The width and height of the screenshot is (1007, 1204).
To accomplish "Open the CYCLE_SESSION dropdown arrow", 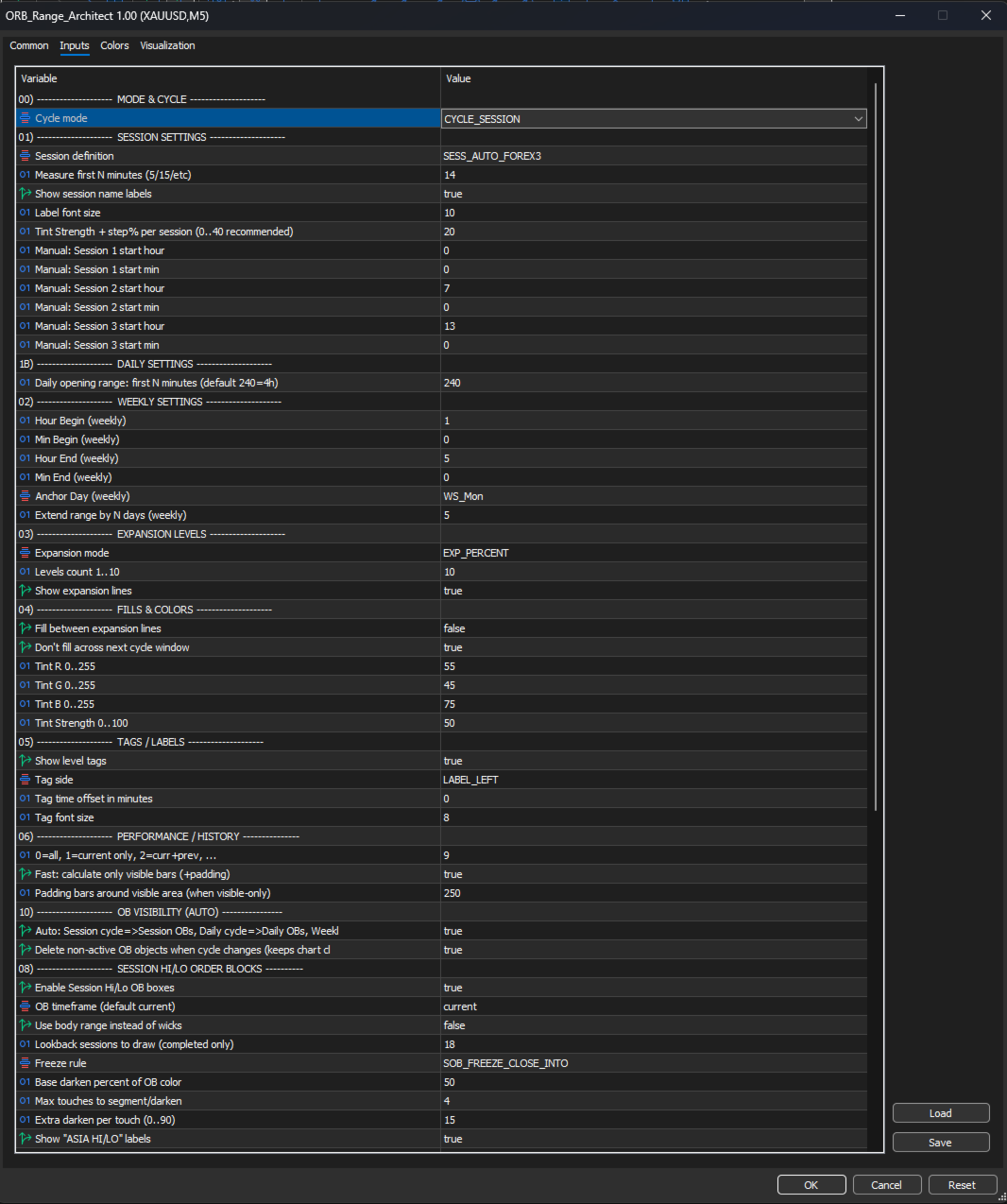I will tap(858, 119).
